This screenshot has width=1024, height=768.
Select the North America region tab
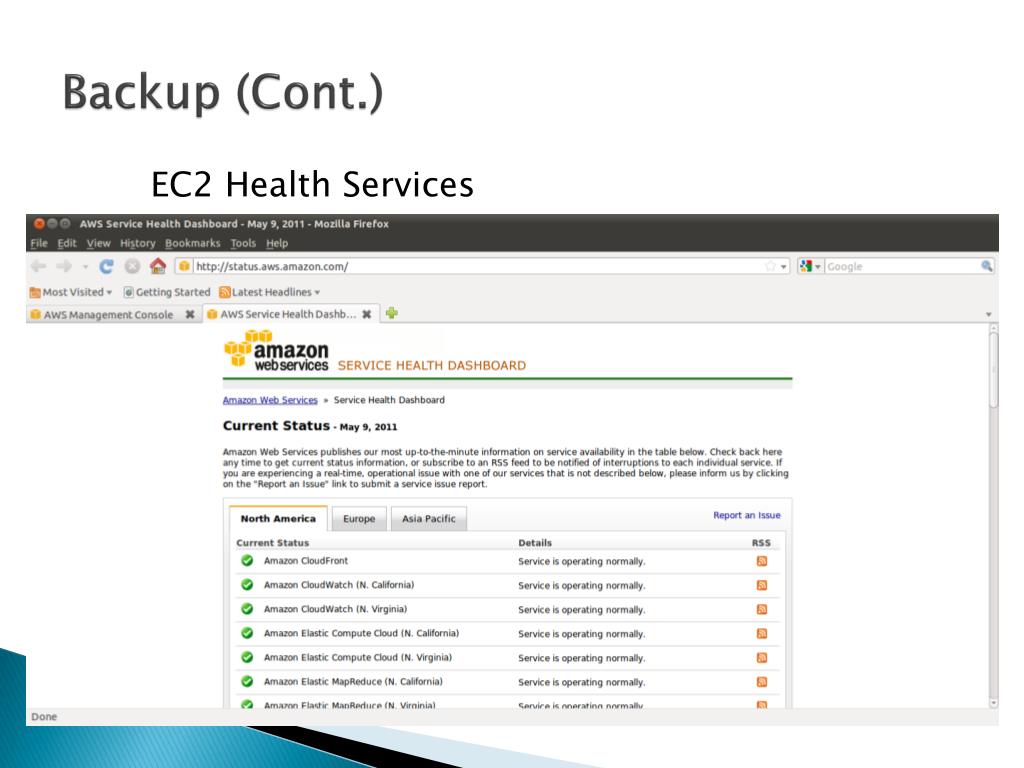[x=278, y=519]
